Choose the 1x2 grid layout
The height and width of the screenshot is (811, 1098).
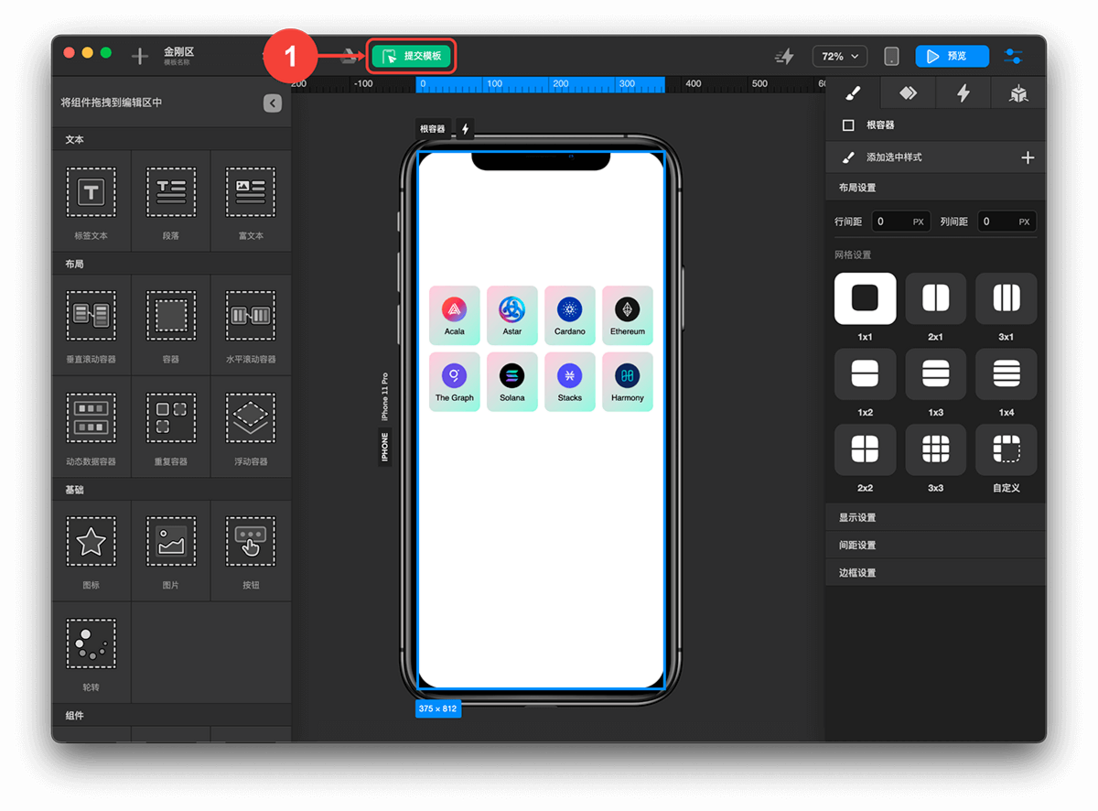(865, 374)
